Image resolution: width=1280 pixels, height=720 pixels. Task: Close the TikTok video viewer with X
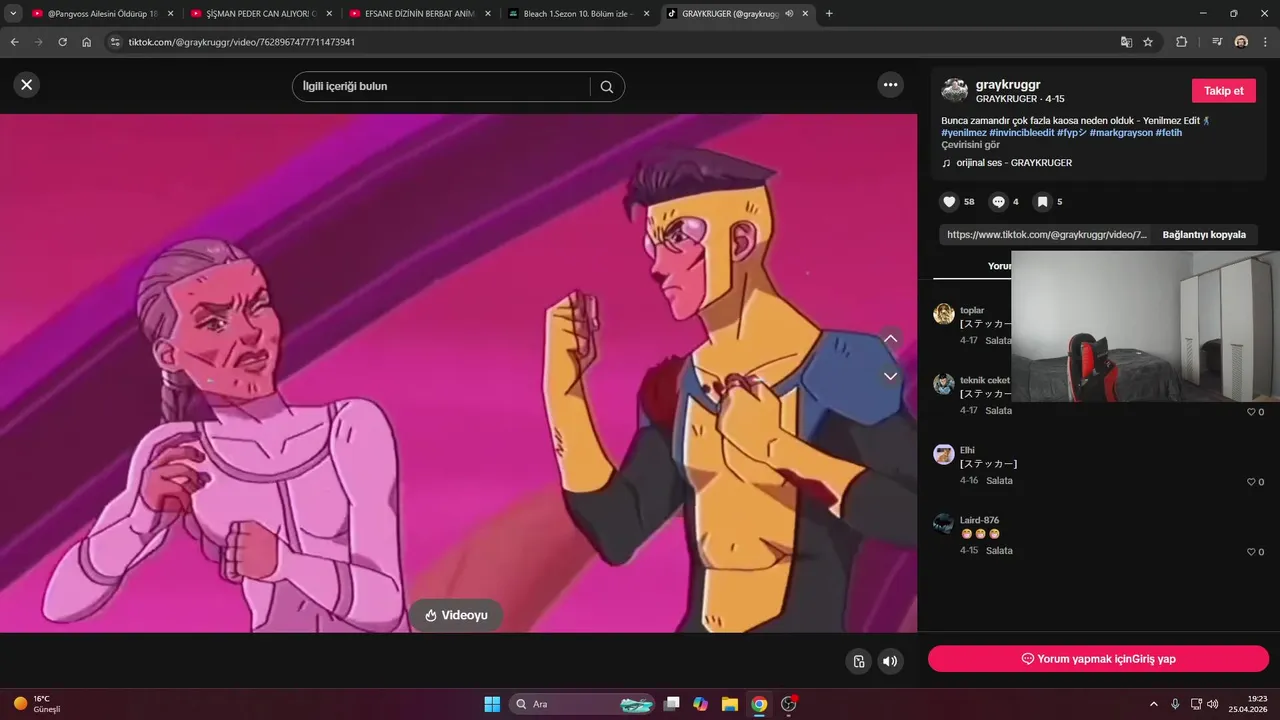(x=27, y=85)
